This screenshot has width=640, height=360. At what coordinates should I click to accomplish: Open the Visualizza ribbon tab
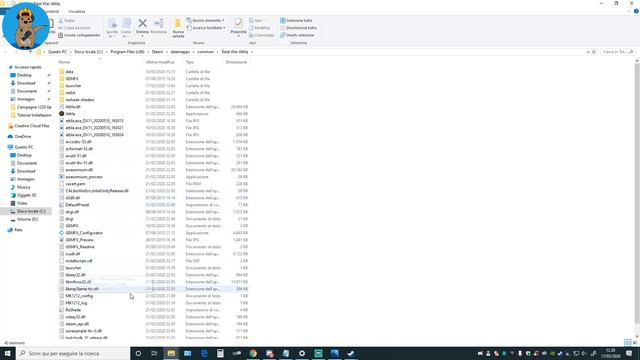tap(77, 11)
